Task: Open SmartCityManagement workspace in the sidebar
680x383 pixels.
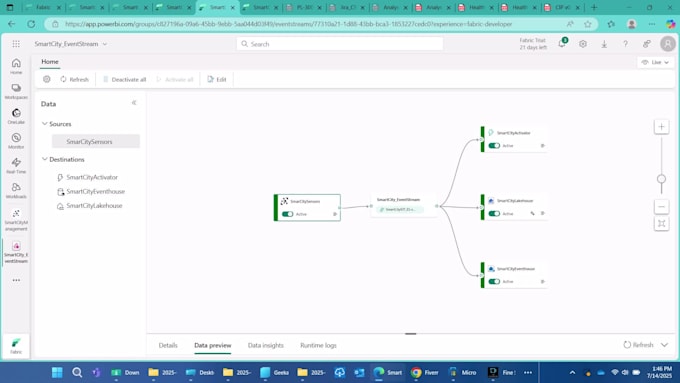Action: pos(16,220)
